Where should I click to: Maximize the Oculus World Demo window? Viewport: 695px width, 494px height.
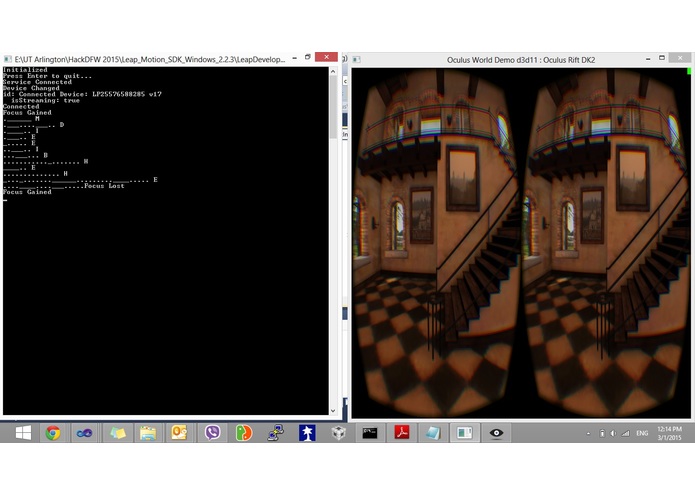pos(662,58)
